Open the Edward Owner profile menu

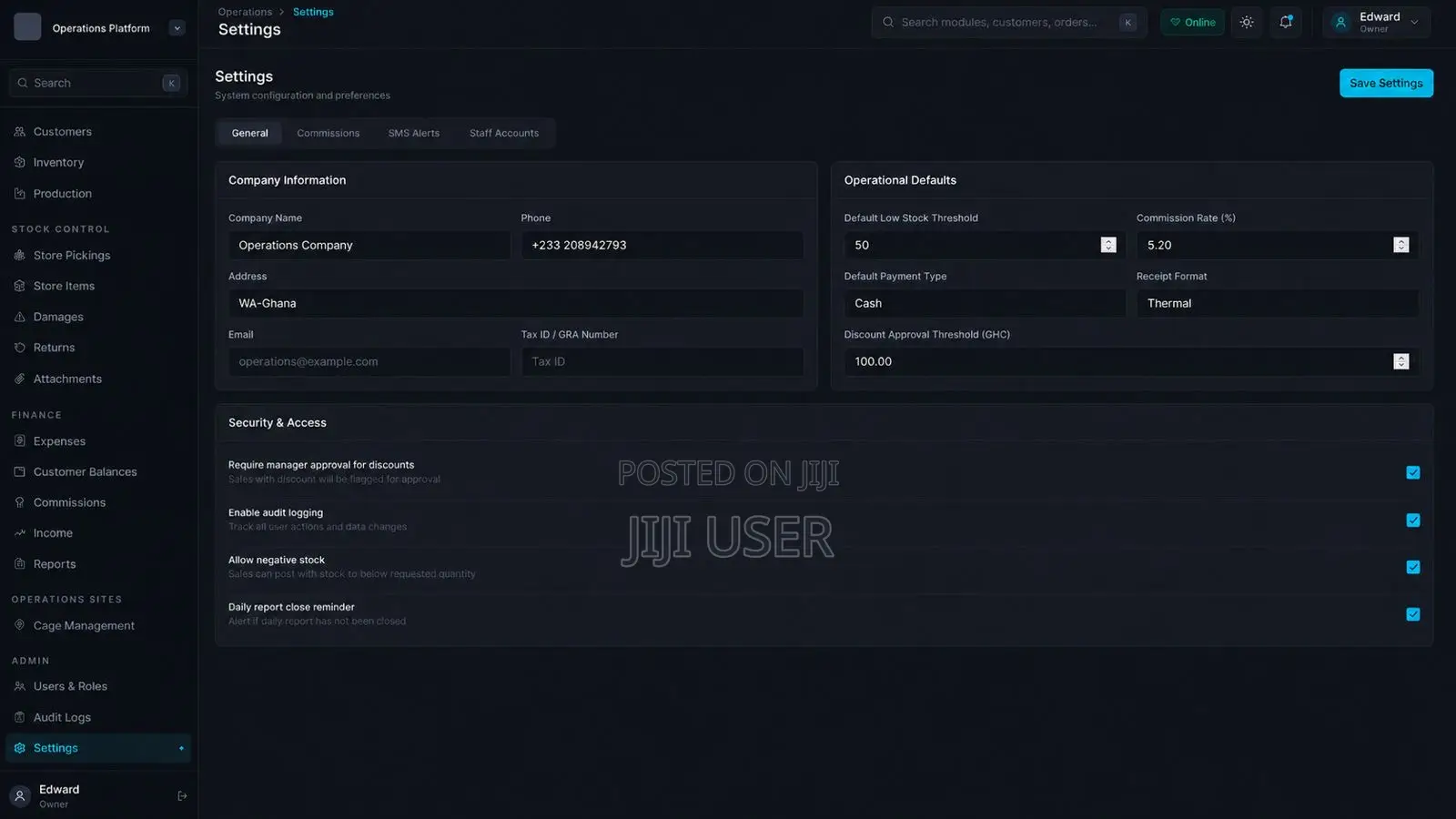(1376, 22)
